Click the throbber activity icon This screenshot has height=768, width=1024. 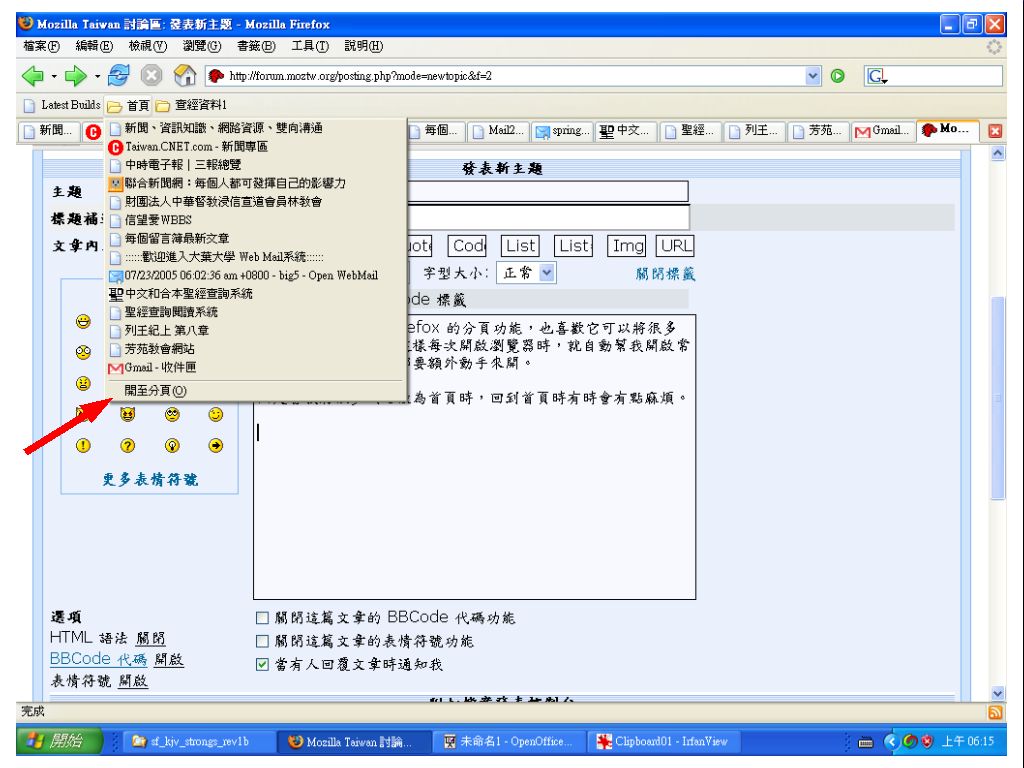994,47
